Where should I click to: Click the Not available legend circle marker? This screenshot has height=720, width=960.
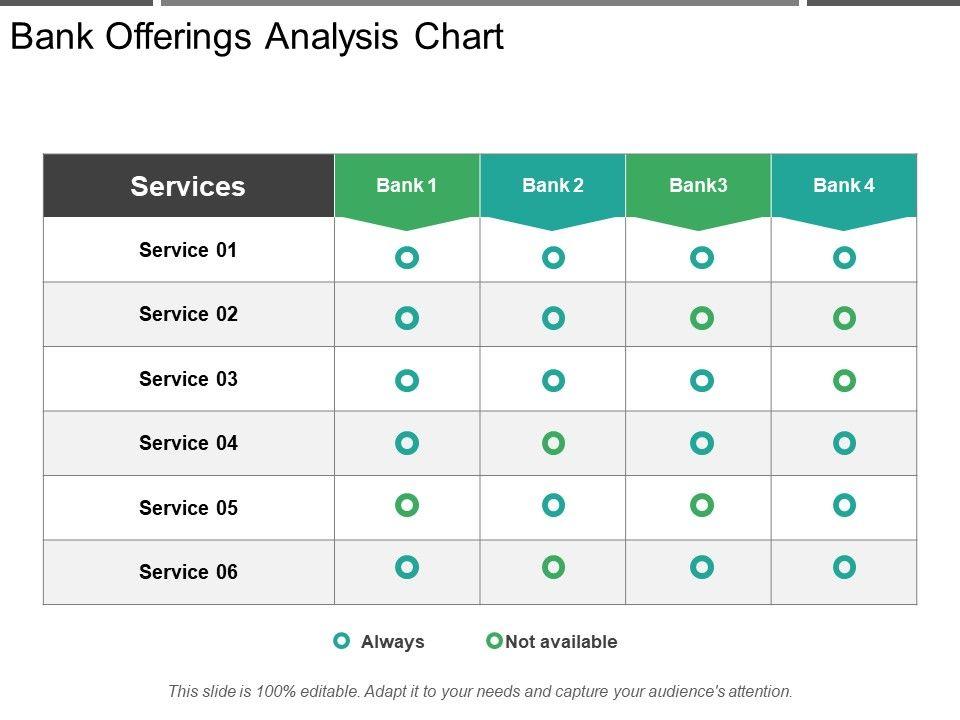494,641
